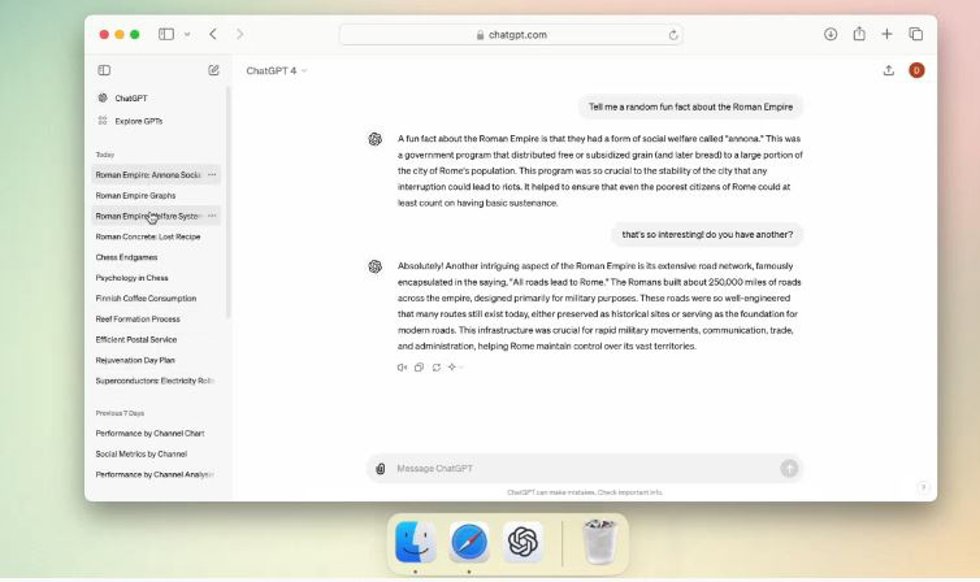The height and width of the screenshot is (582, 980).
Task: Copy the response with copy icon
Action: pos(419,367)
